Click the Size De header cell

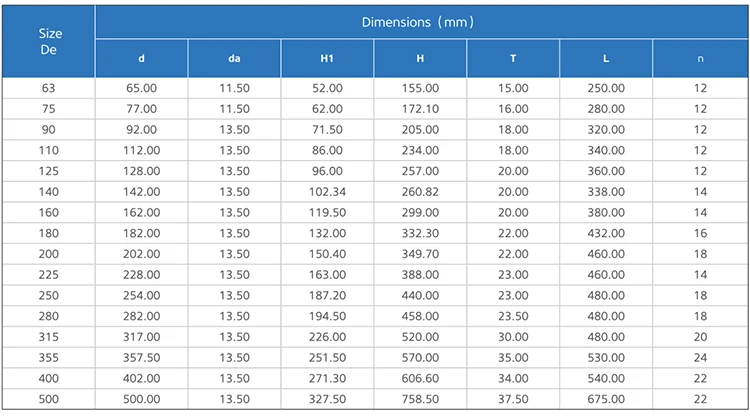[x=50, y=41]
